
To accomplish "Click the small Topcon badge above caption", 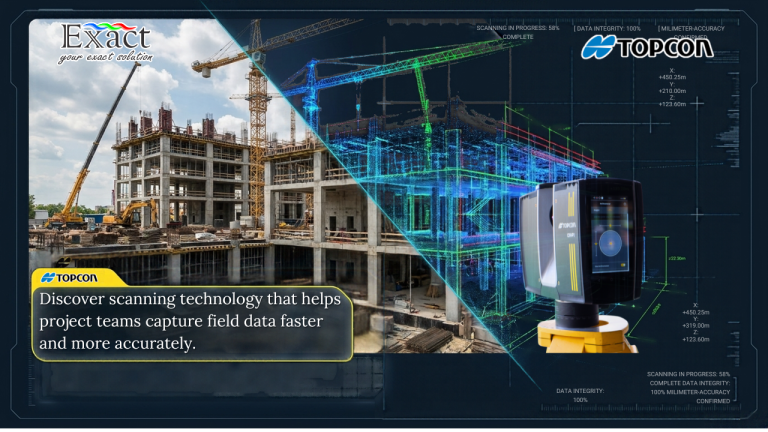I will coord(69,278).
